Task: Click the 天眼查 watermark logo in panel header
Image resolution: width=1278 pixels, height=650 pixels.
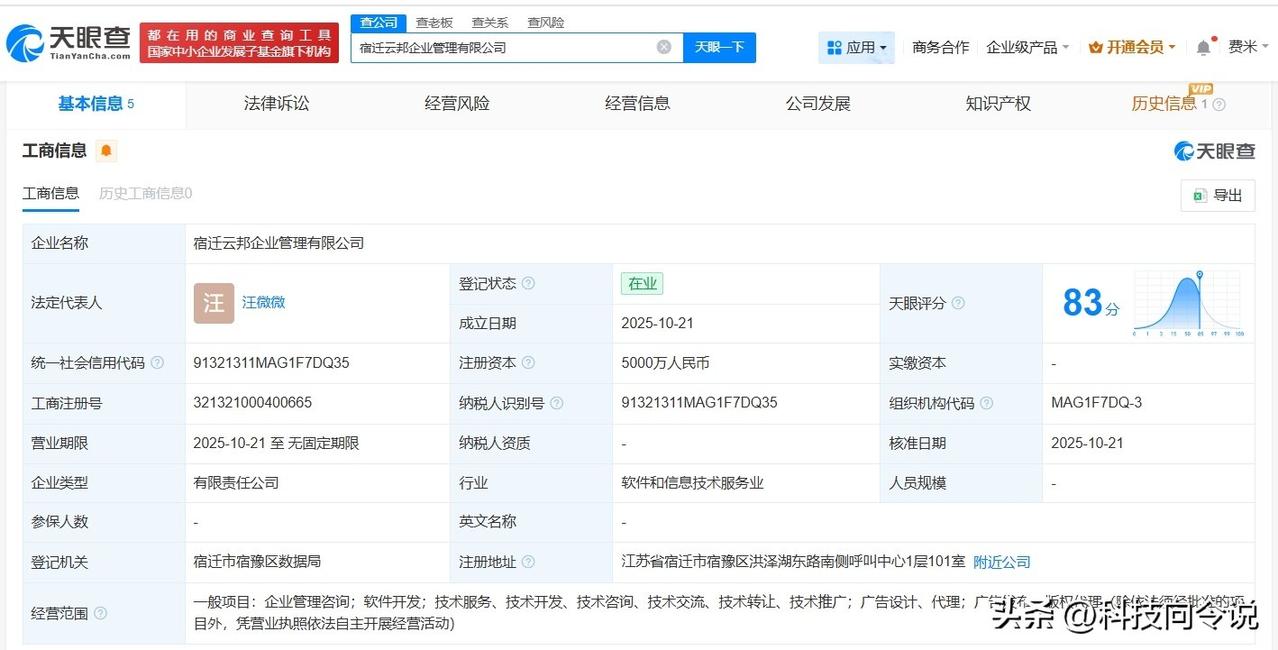Action: pos(1214,150)
